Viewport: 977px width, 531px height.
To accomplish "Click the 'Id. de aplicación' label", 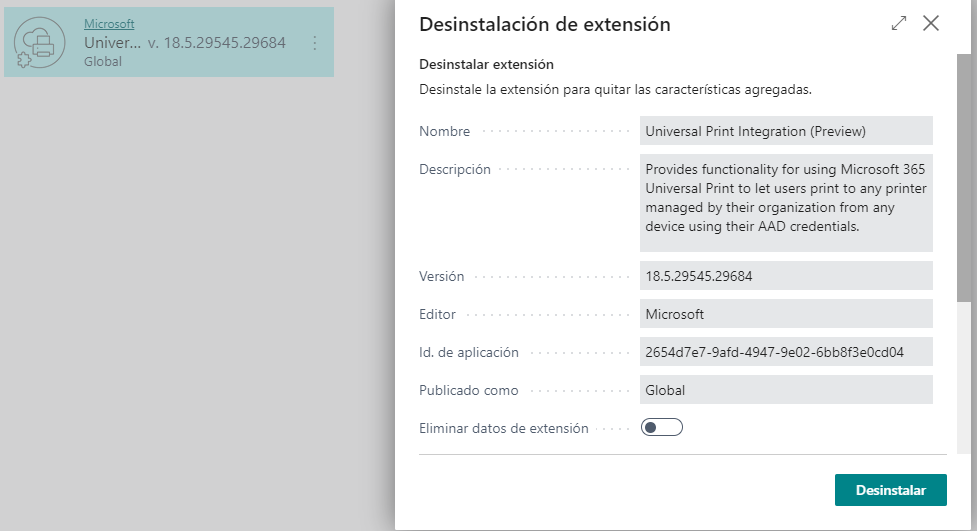I will click(469, 352).
